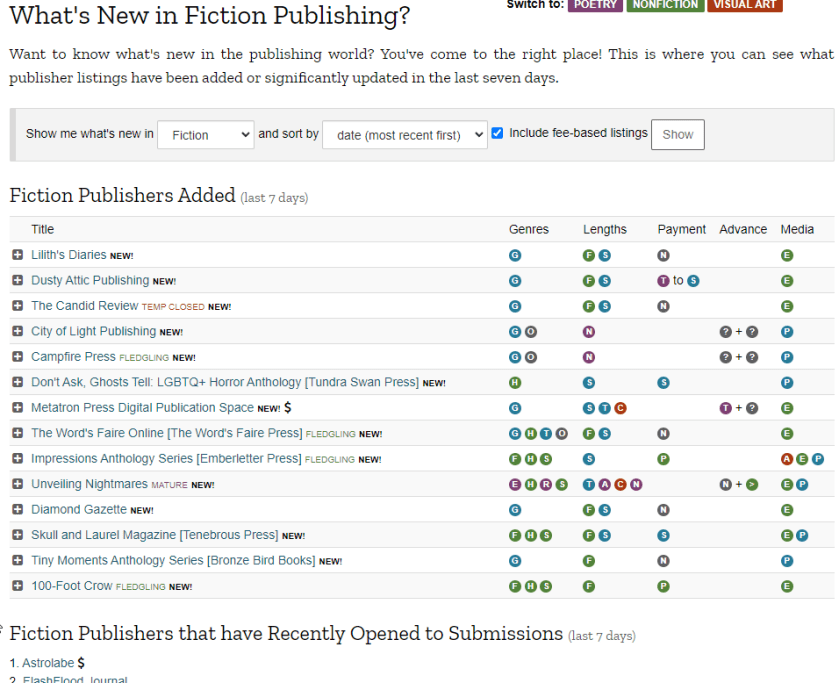Toggle Include fee-based listings checkbox
839x683 pixels.
(497, 133)
